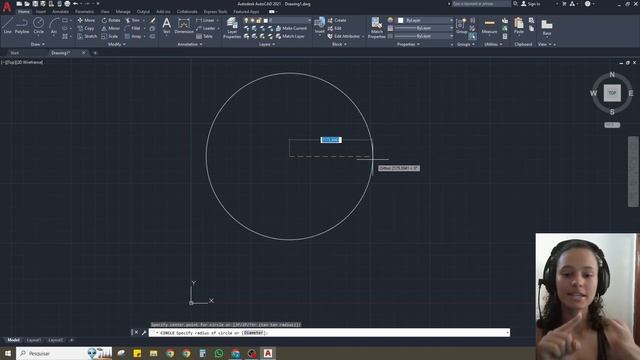Expand the Utilities panel
Viewport: 640px width, 360px height.
pos(493,44)
